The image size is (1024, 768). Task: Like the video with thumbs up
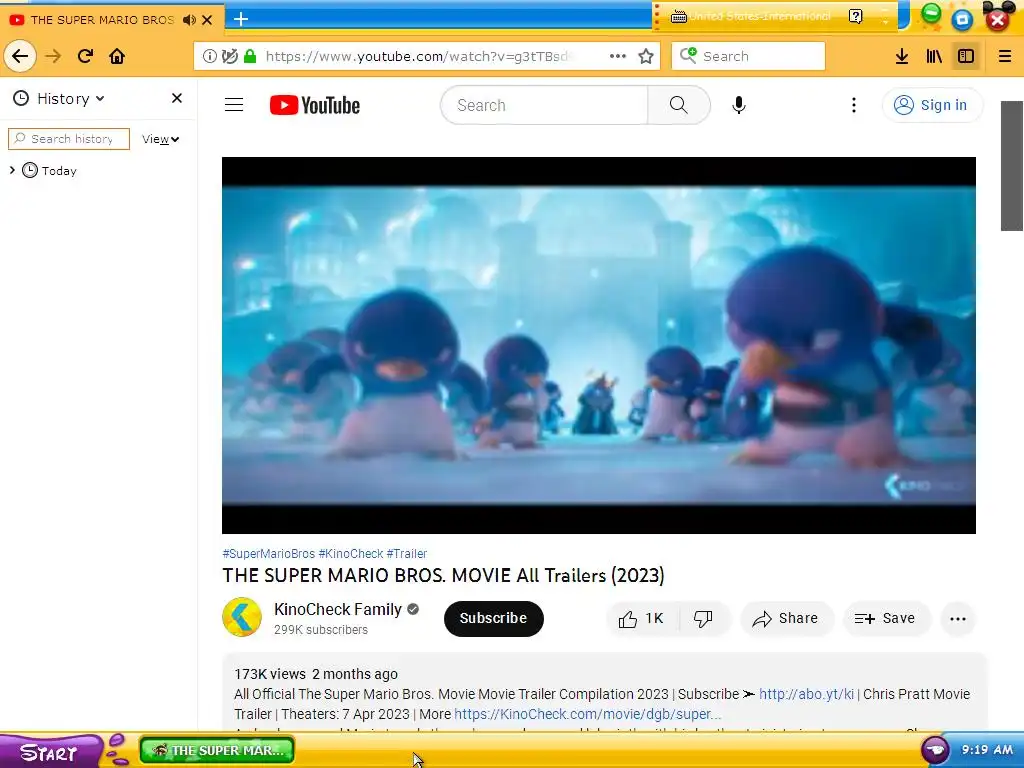pos(642,618)
